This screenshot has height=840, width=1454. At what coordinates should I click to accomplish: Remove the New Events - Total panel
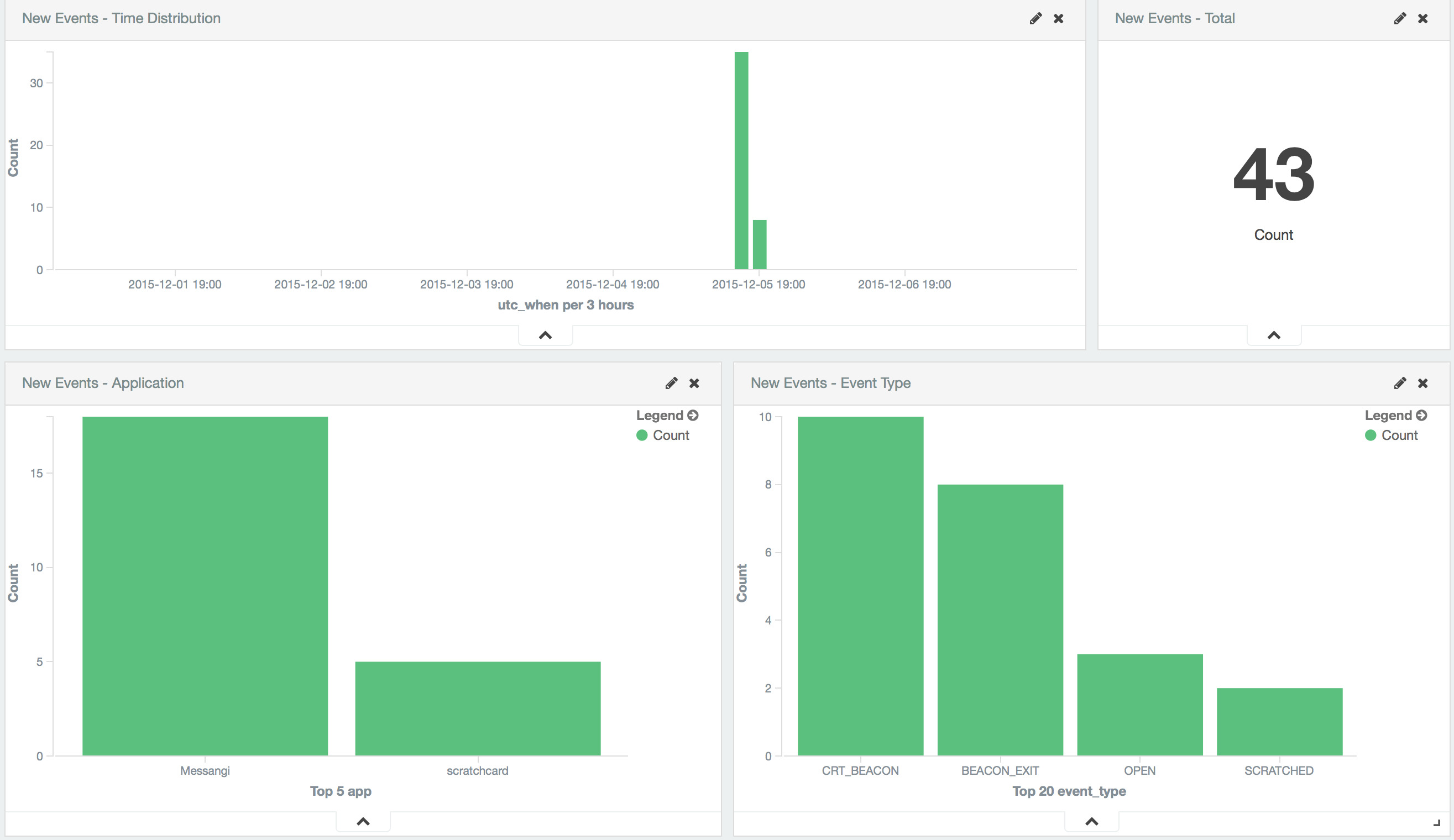[1423, 18]
